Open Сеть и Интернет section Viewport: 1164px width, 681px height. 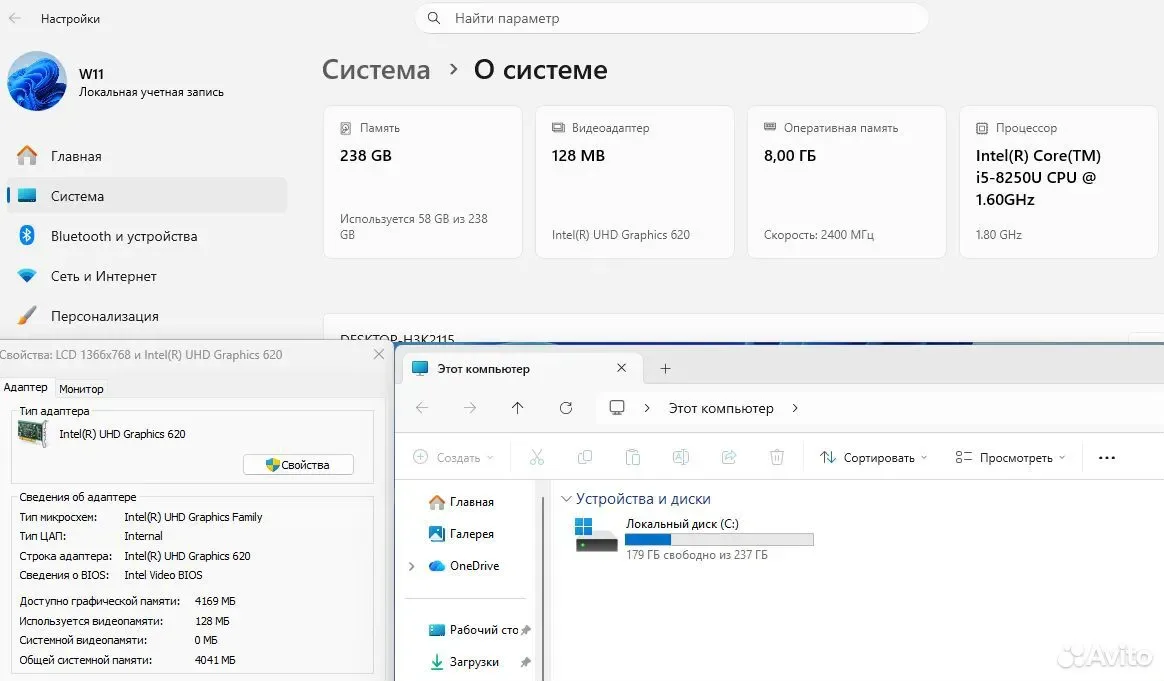coord(146,276)
